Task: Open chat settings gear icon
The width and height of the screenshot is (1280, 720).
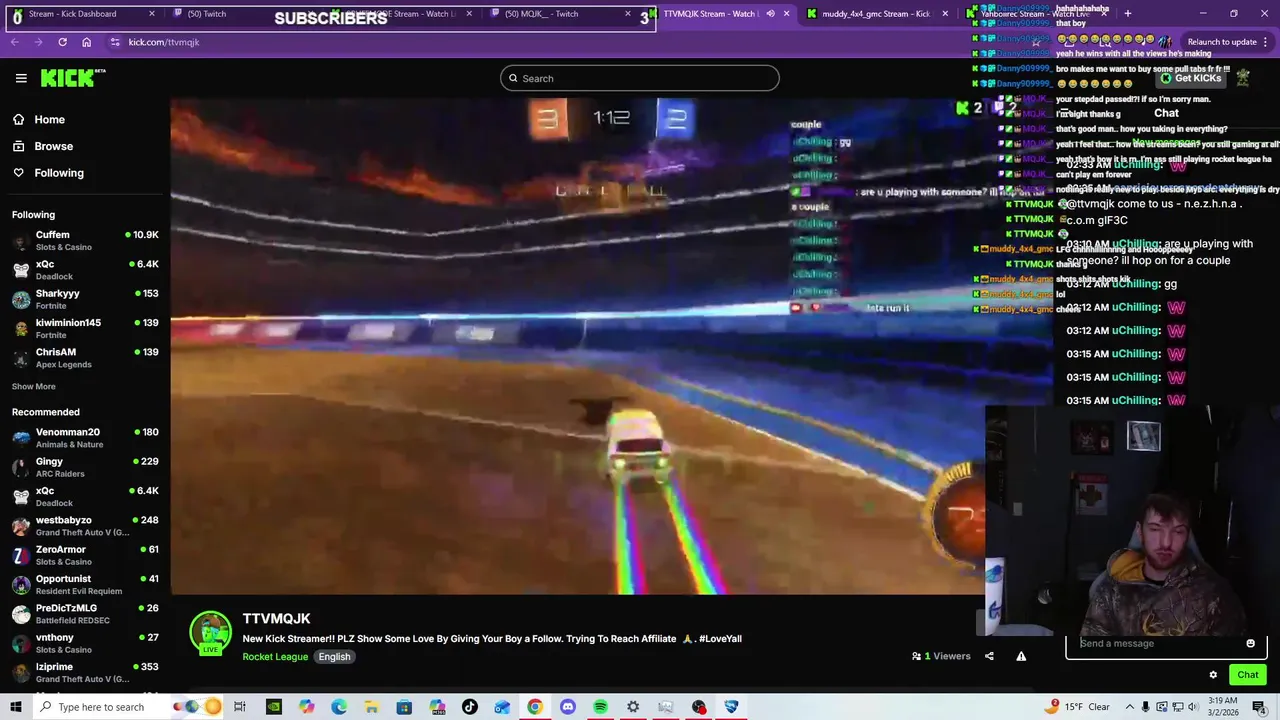Action: point(1213,675)
